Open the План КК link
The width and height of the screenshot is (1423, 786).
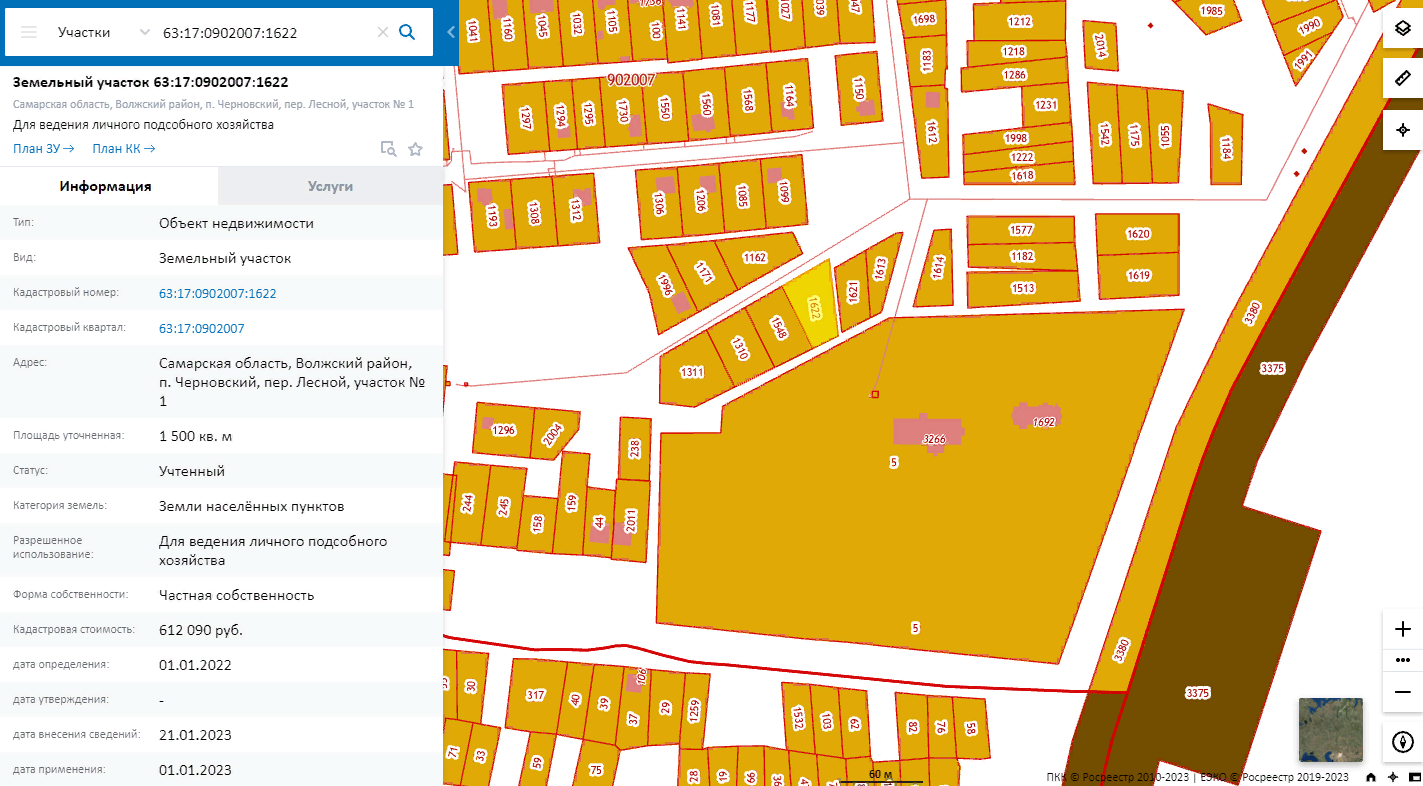124,149
